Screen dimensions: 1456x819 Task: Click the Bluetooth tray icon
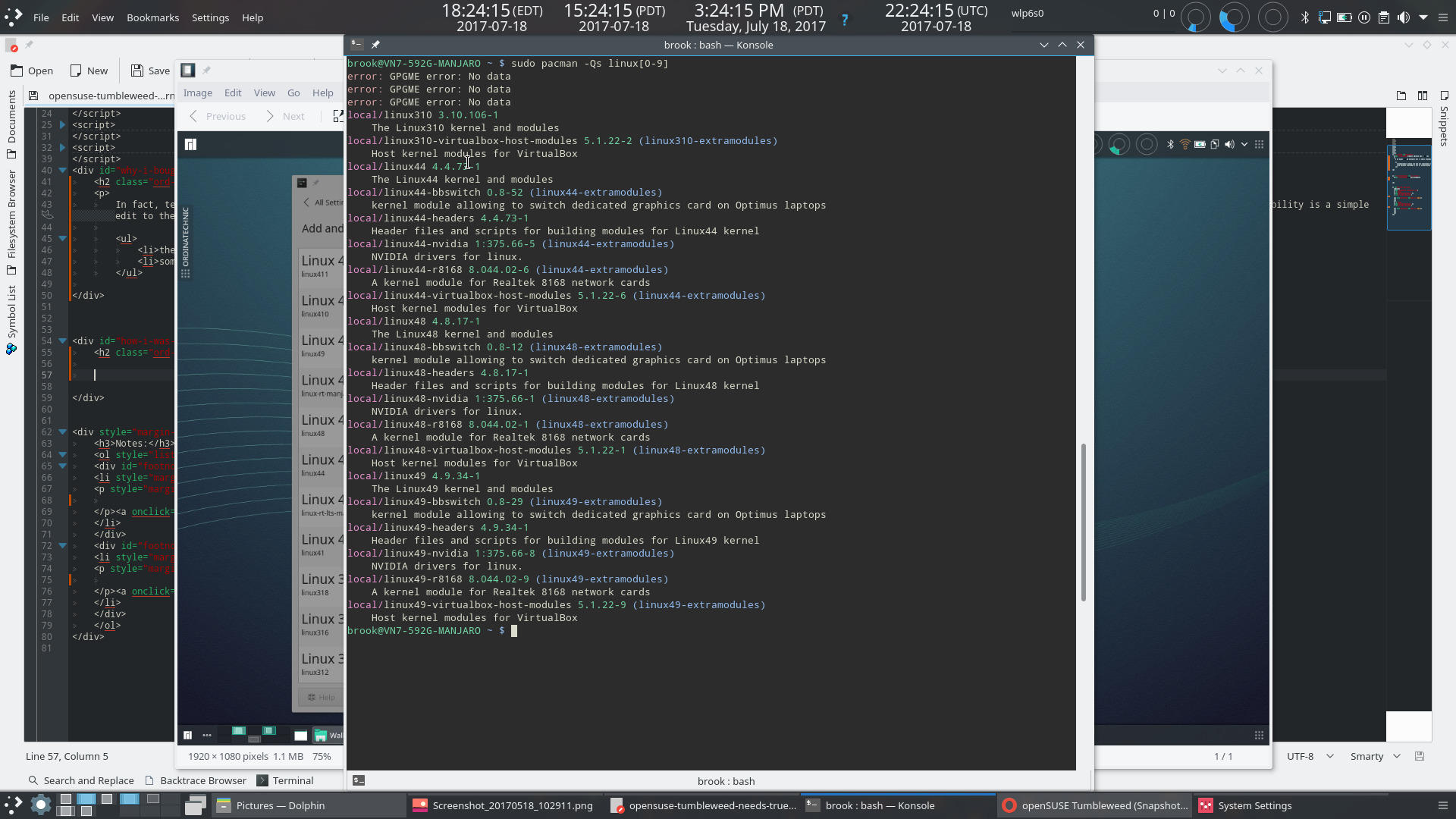tap(1305, 17)
